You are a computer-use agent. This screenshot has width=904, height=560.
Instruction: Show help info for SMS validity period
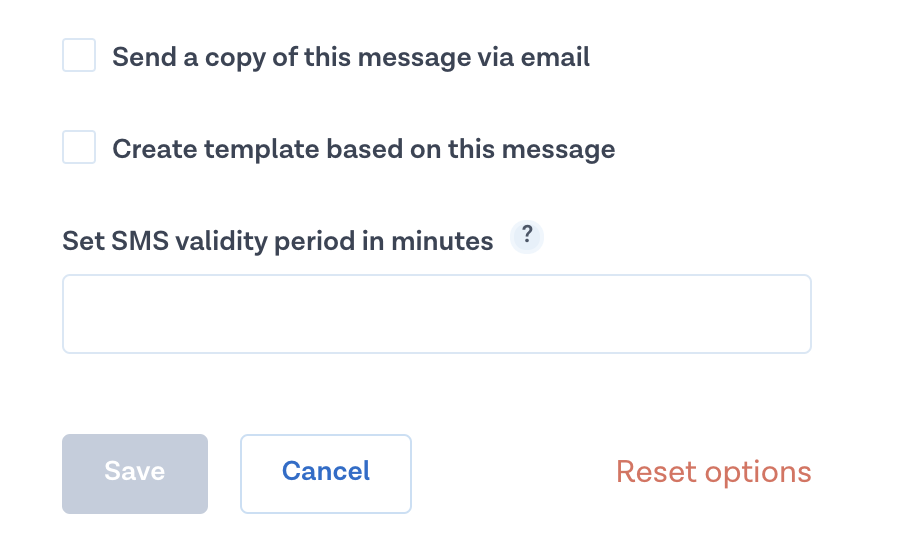pos(527,238)
